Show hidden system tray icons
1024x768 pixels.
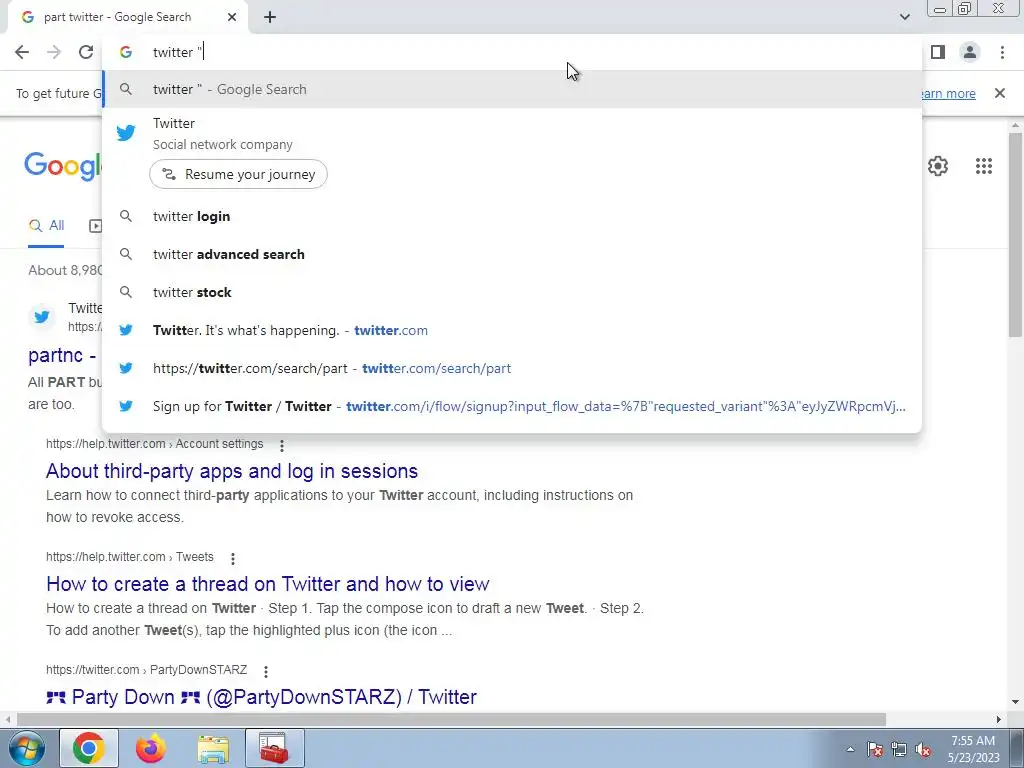pos(850,749)
